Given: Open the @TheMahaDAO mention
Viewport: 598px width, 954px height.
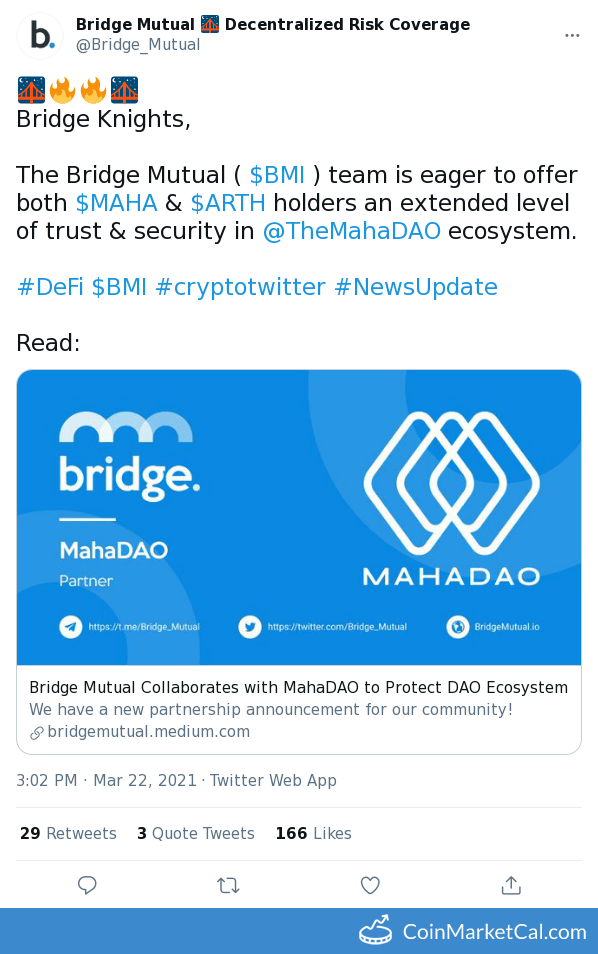Looking at the screenshot, I should click(x=352, y=231).
